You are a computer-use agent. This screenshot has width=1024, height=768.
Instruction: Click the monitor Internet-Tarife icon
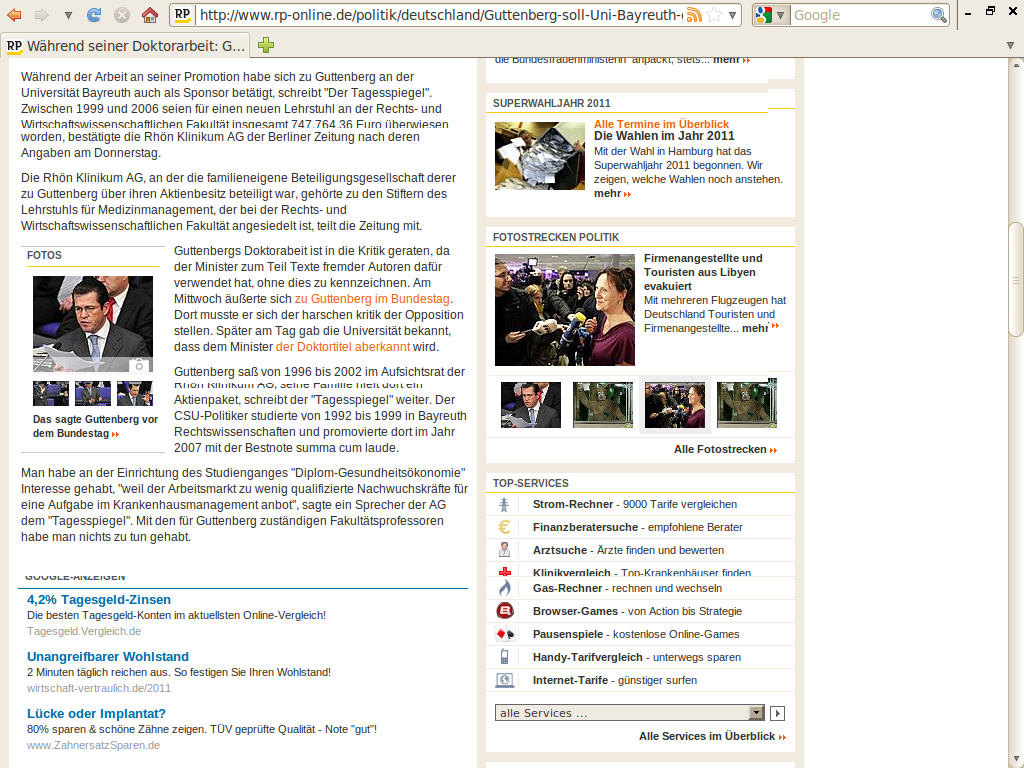(504, 680)
